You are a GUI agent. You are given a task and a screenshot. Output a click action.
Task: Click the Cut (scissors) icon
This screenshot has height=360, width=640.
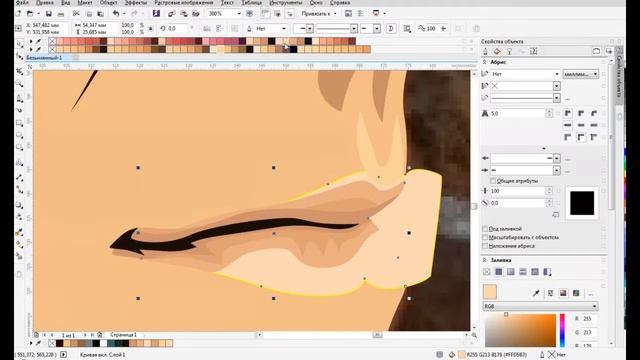pos(76,13)
